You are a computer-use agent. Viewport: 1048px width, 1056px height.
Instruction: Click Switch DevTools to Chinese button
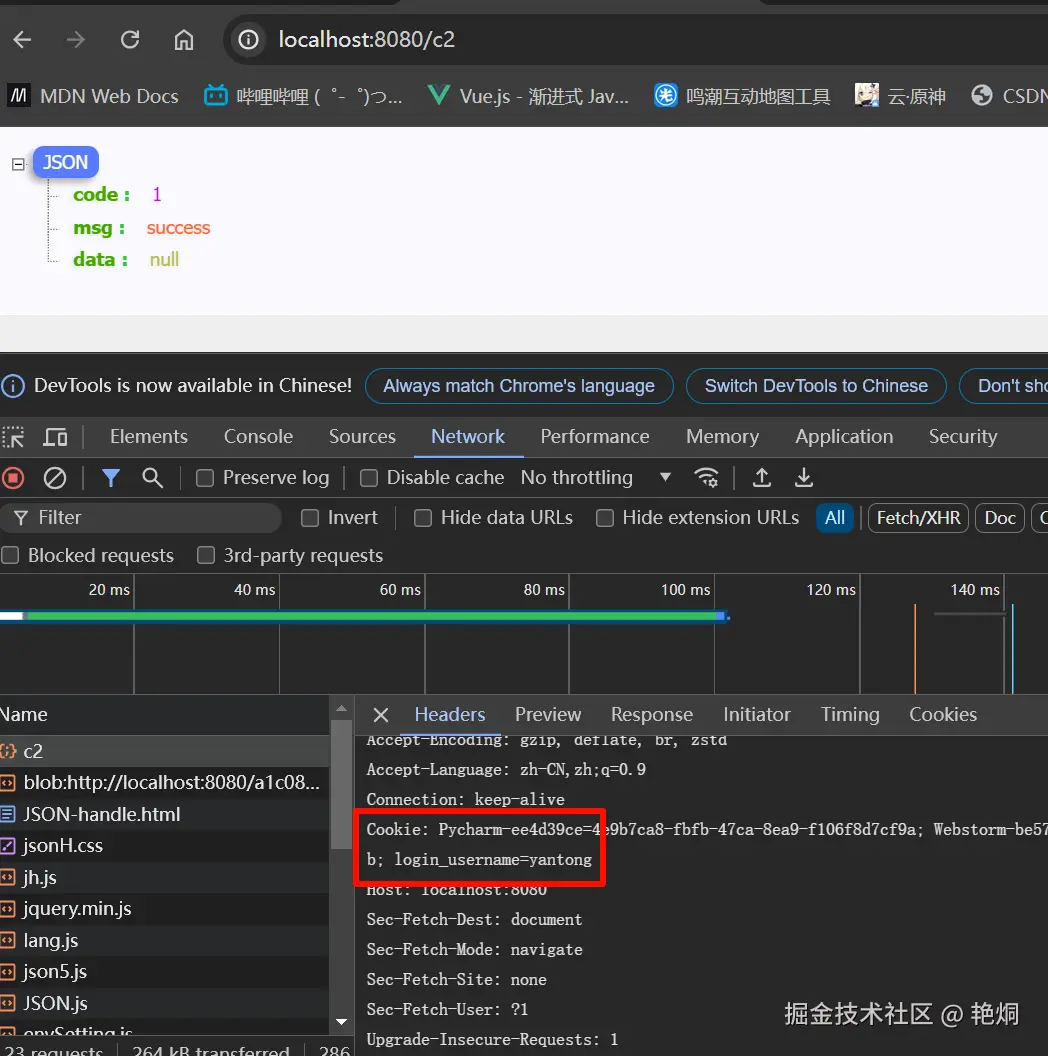816,386
